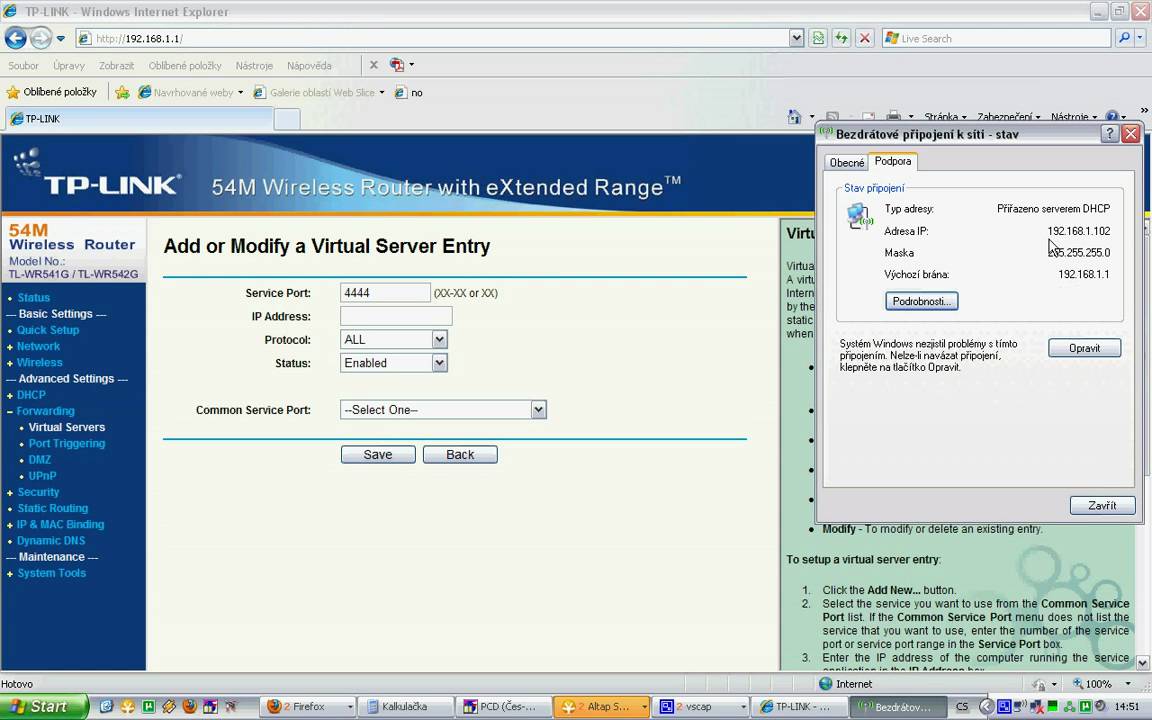Screen dimensions: 1152x720
Task: Click the Compatibility View icon
Action: [818, 38]
